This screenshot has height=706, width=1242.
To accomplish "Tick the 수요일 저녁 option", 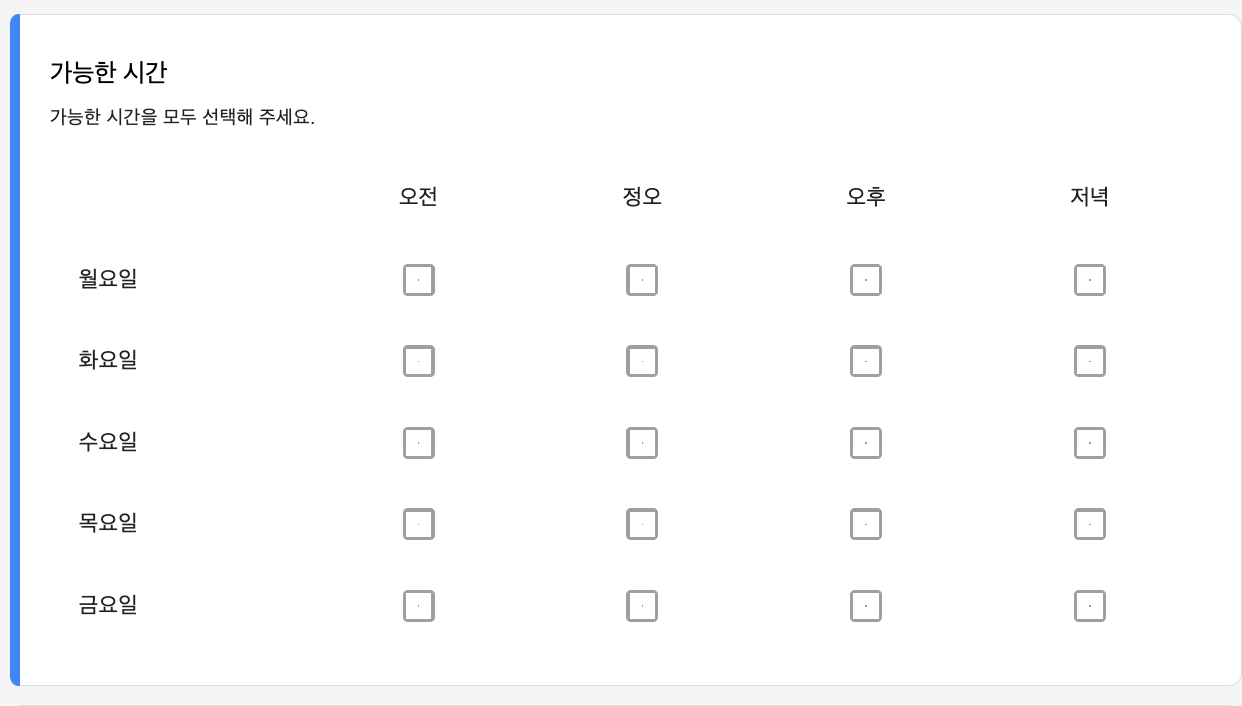I will [x=1090, y=442].
